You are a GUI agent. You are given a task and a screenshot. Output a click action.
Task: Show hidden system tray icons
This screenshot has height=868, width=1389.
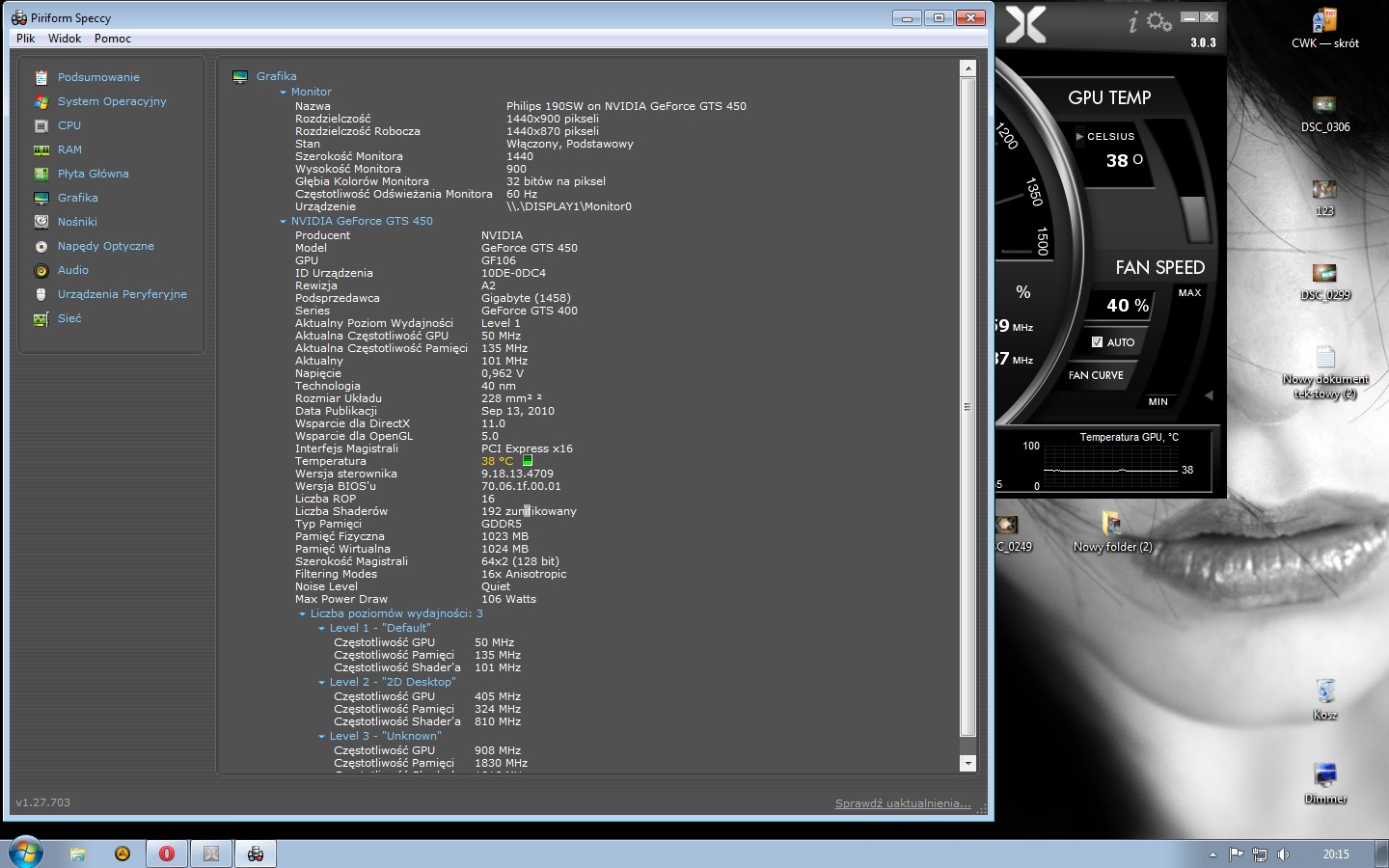pyautogui.click(x=1212, y=854)
